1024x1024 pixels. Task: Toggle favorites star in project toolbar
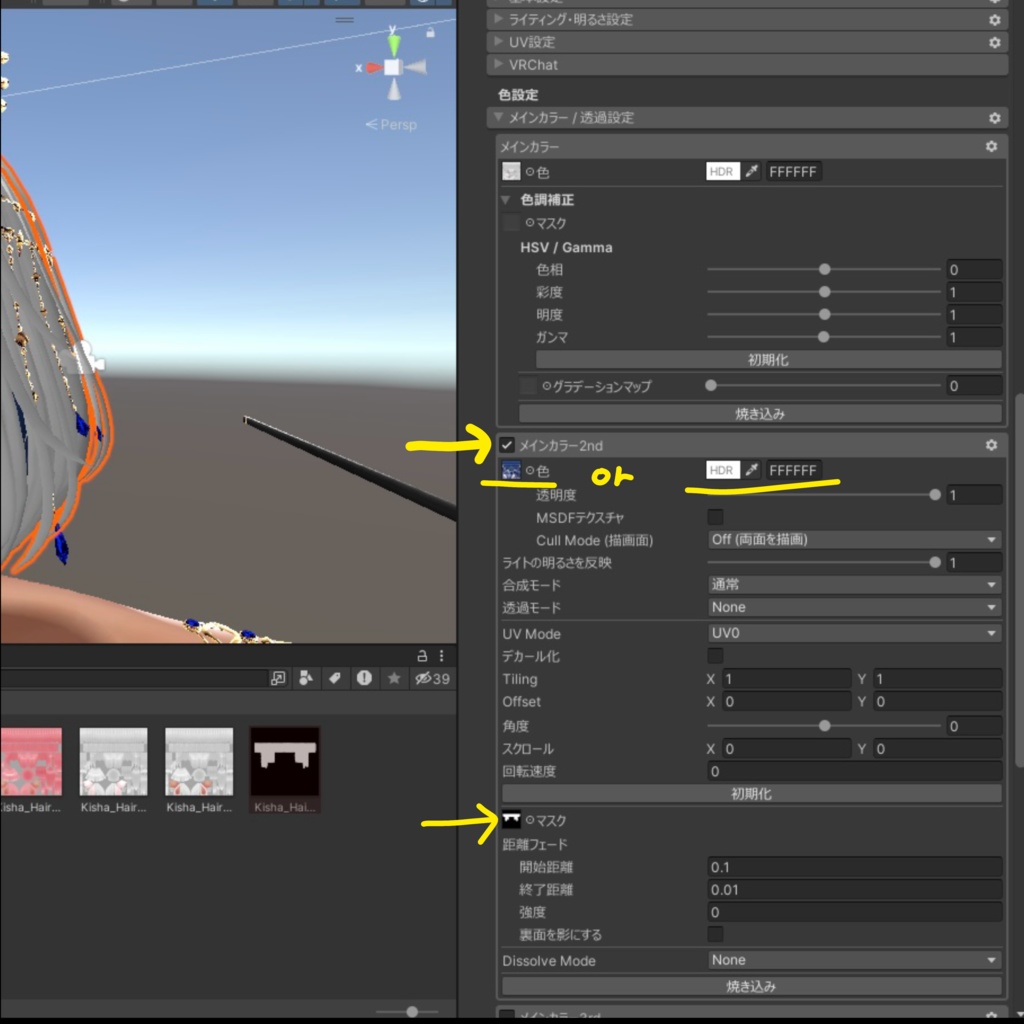pyautogui.click(x=394, y=679)
